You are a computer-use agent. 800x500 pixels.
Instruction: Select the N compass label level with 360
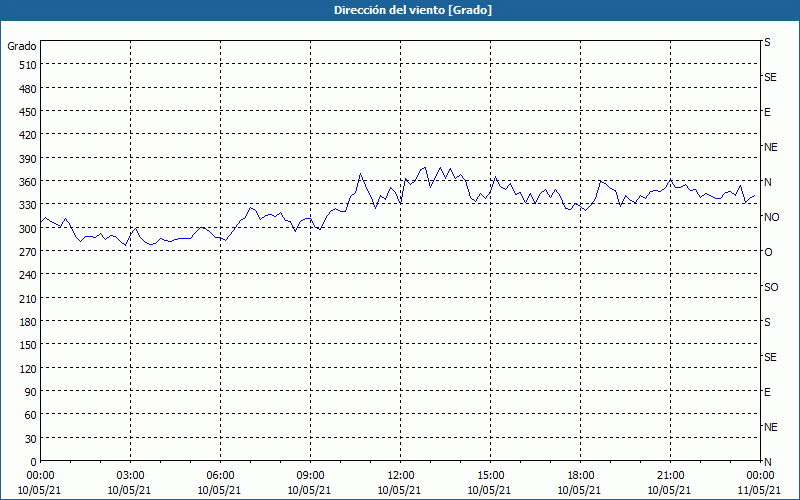[x=768, y=182]
